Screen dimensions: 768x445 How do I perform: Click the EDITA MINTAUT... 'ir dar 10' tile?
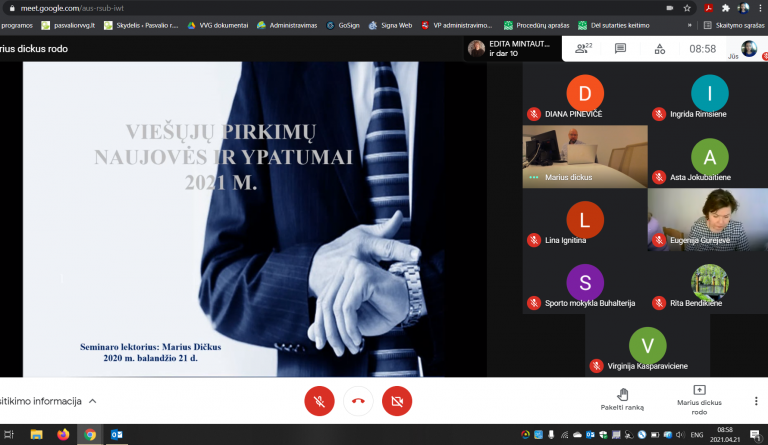tap(513, 48)
